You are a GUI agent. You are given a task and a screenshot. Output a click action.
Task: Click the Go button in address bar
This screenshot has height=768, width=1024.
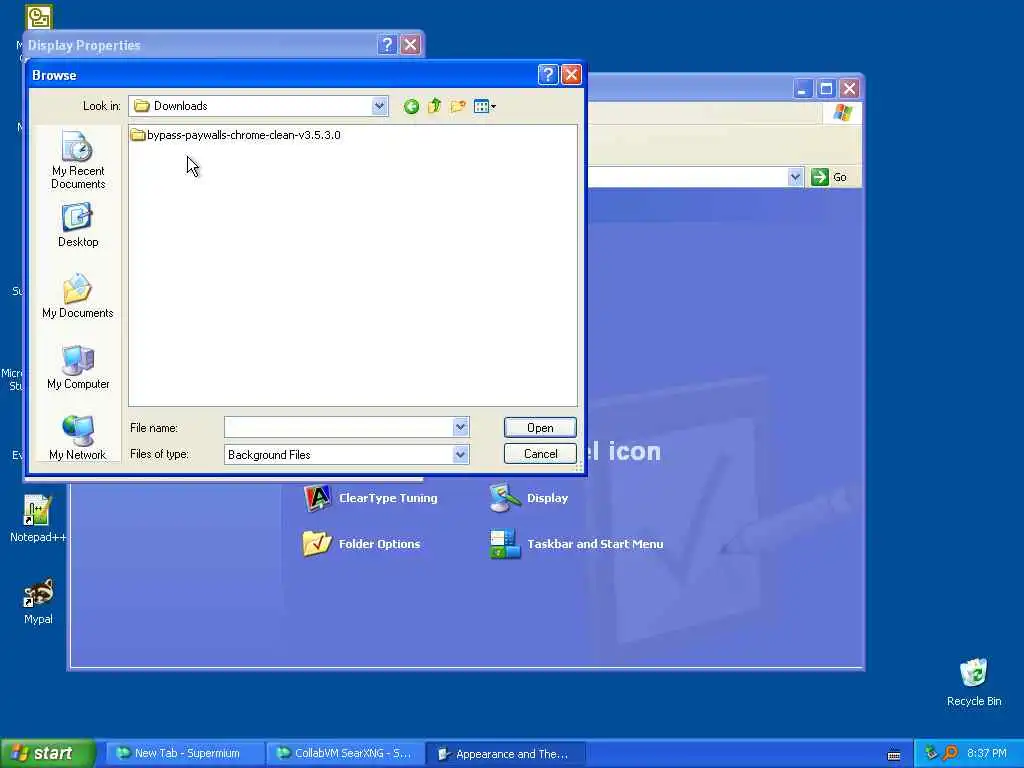pyautogui.click(x=829, y=177)
